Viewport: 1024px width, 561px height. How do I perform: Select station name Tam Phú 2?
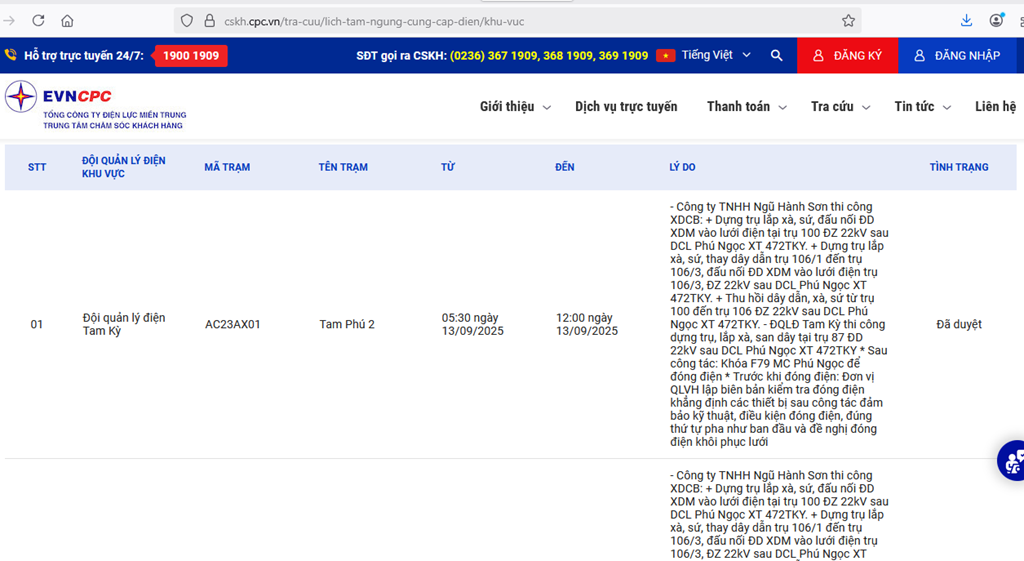click(x=347, y=324)
